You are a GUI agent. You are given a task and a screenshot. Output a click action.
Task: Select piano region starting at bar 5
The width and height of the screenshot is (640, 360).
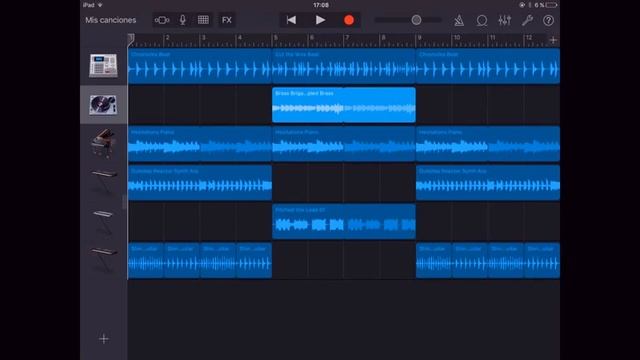pyautogui.click(x=344, y=144)
